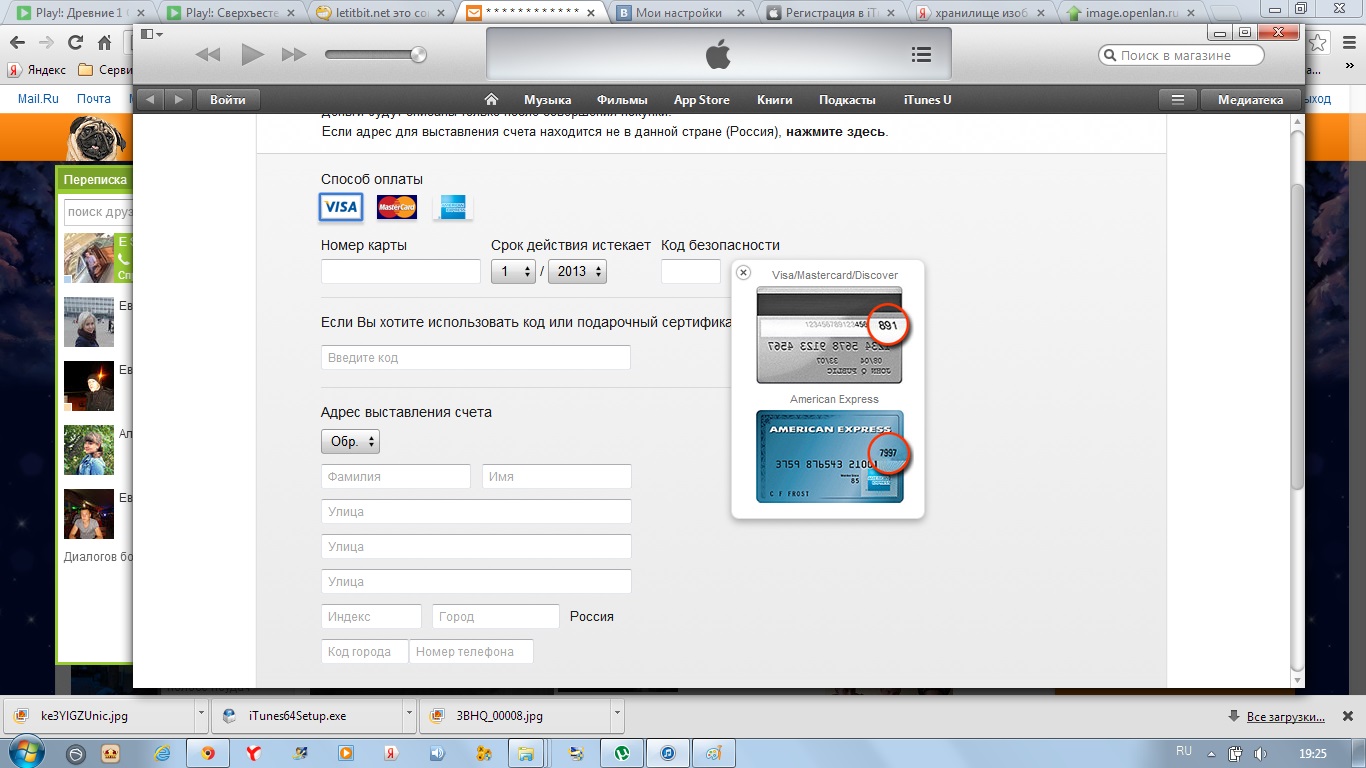Open Internet Explorer from taskbar
The height and width of the screenshot is (768, 1366).
(x=164, y=753)
